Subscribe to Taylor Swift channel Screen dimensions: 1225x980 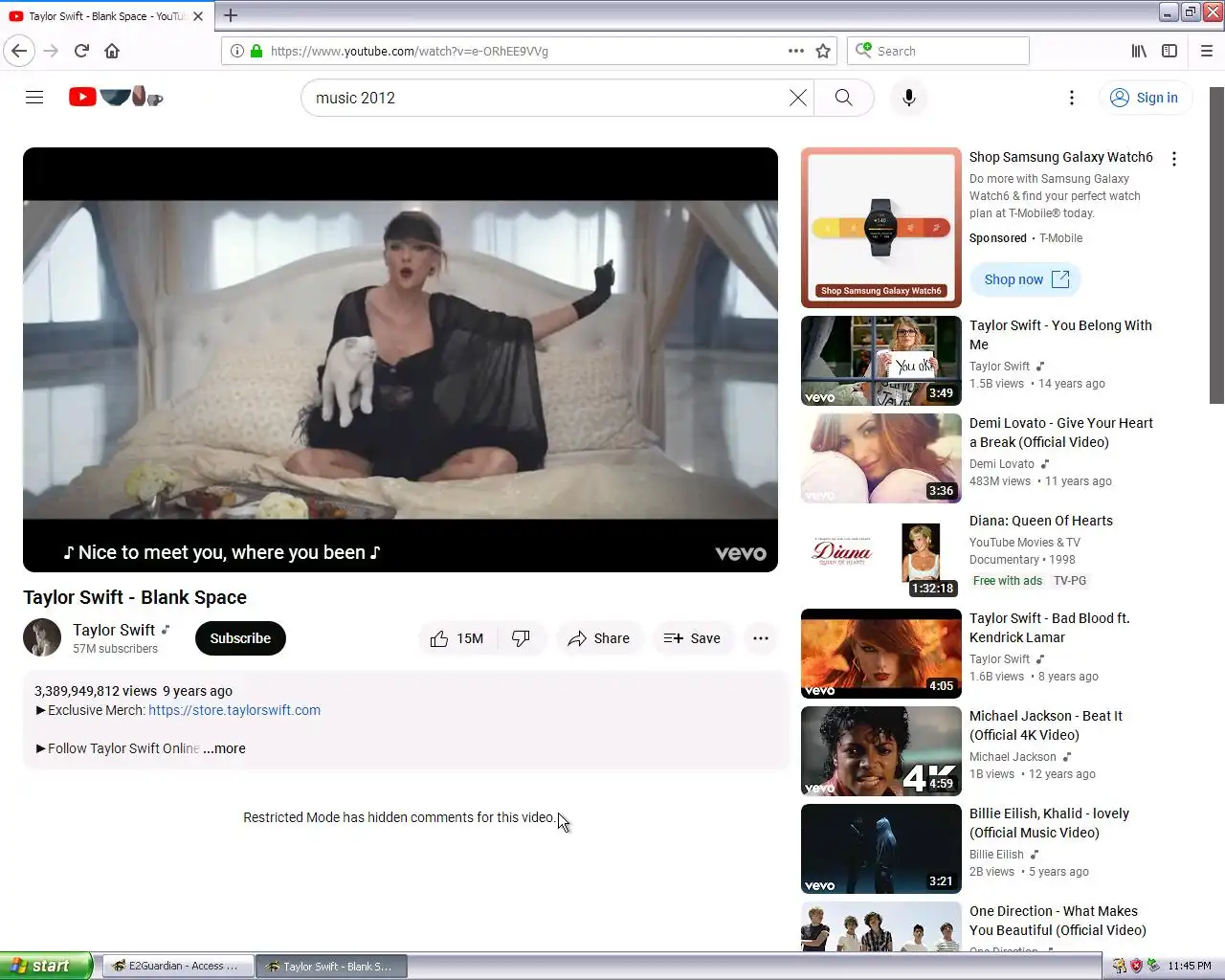[x=240, y=638]
